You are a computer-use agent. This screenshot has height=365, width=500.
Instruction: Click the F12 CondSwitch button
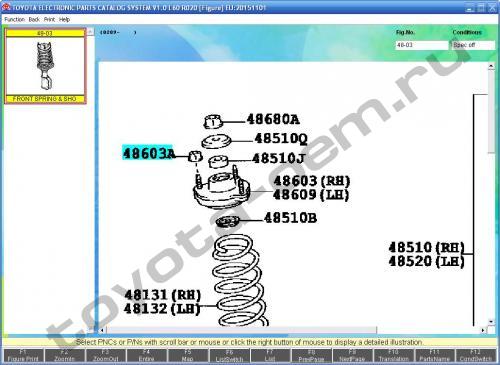click(476, 356)
